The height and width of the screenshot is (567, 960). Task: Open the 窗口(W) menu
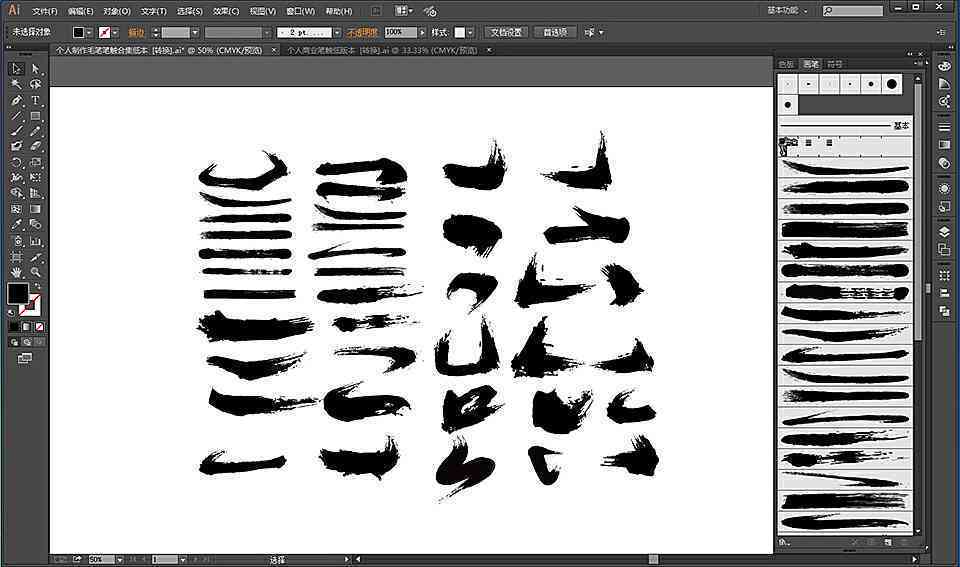[x=299, y=11]
